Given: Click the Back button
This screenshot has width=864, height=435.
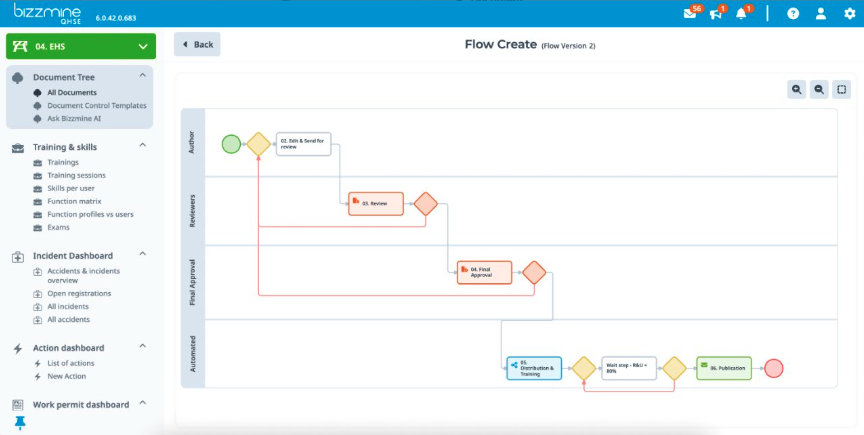Looking at the screenshot, I should (197, 44).
